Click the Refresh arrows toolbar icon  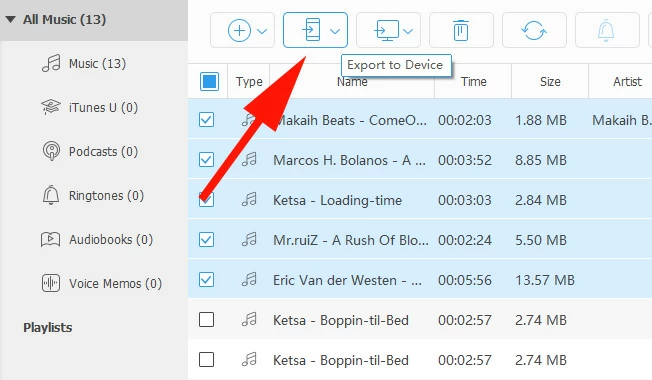[533, 30]
